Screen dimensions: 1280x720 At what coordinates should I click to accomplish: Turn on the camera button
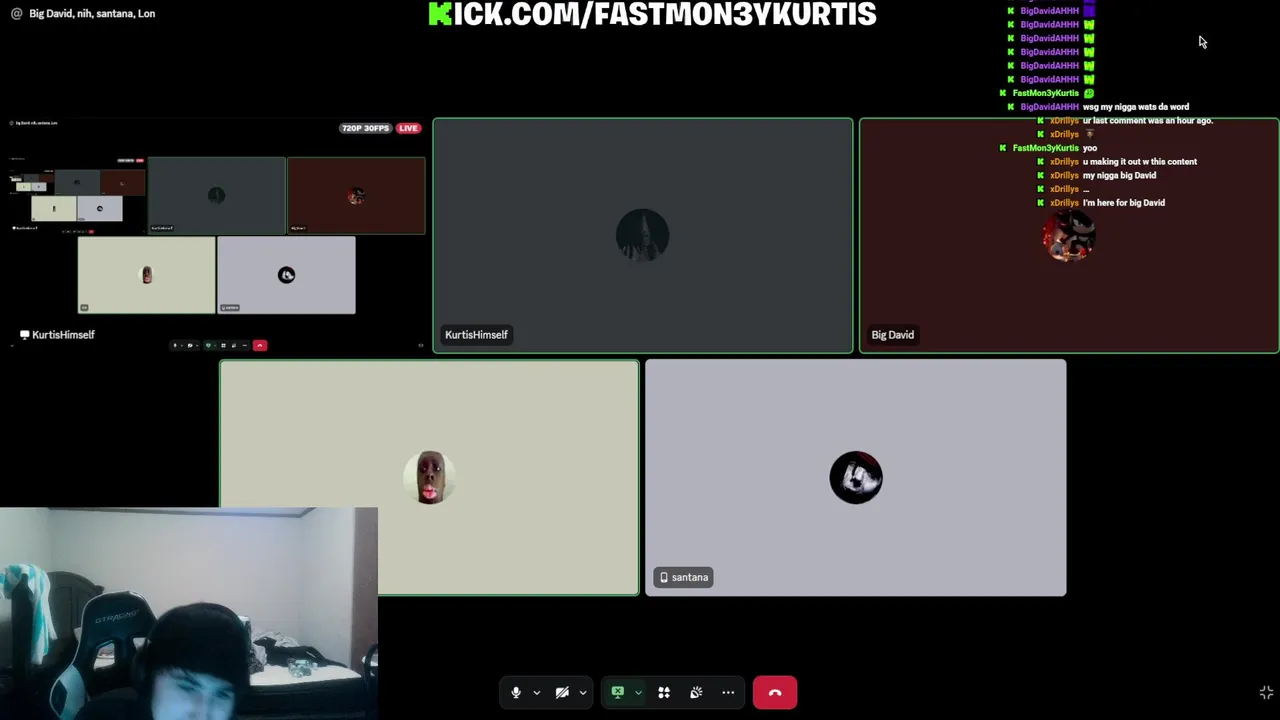pyautogui.click(x=562, y=692)
